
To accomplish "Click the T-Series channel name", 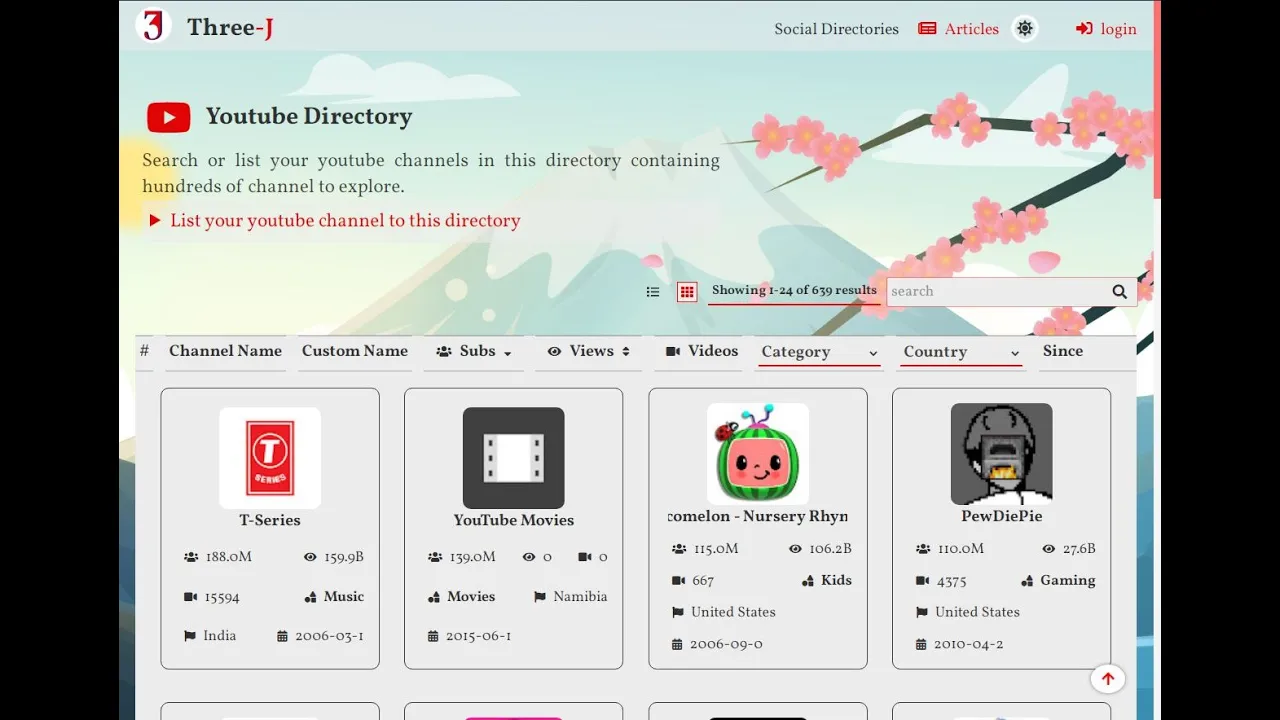I will click(x=270, y=520).
